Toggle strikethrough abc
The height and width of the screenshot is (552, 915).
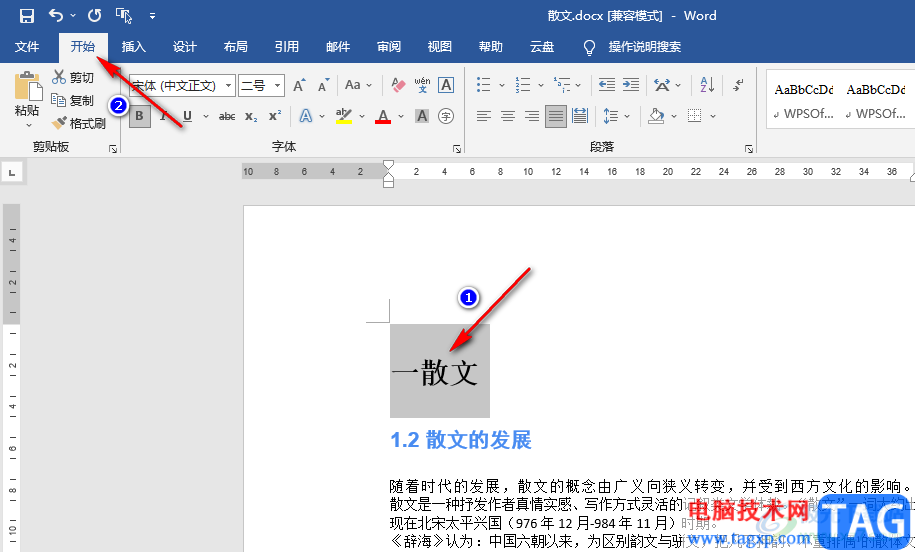pyautogui.click(x=227, y=117)
